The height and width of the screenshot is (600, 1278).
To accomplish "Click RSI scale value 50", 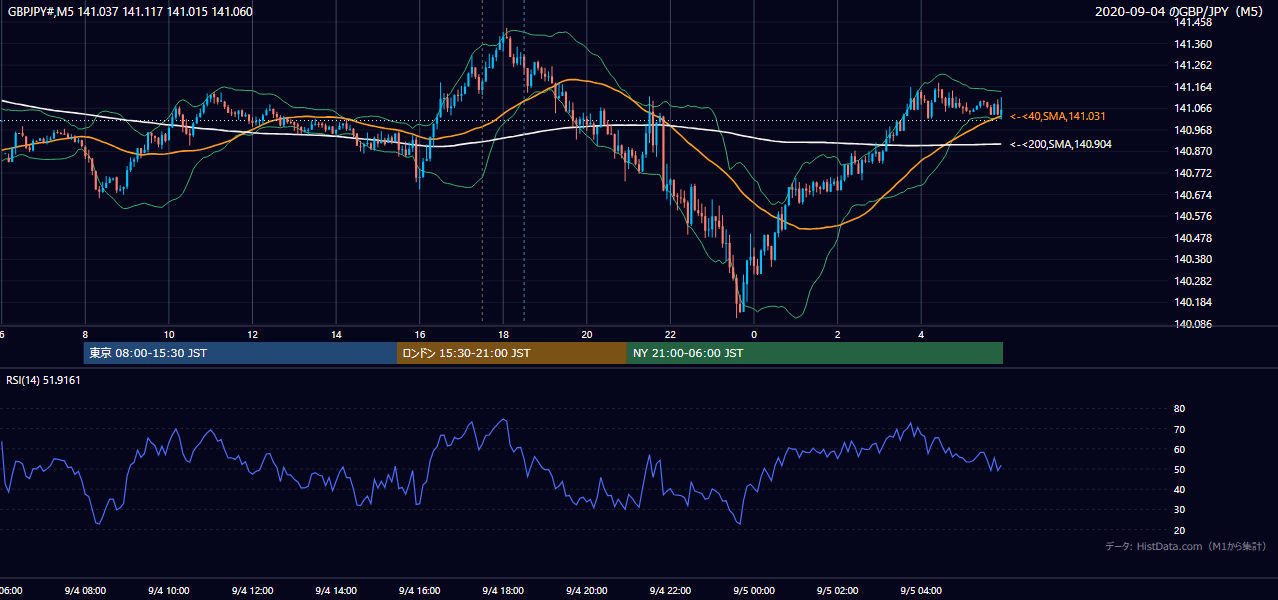I will click(1179, 470).
